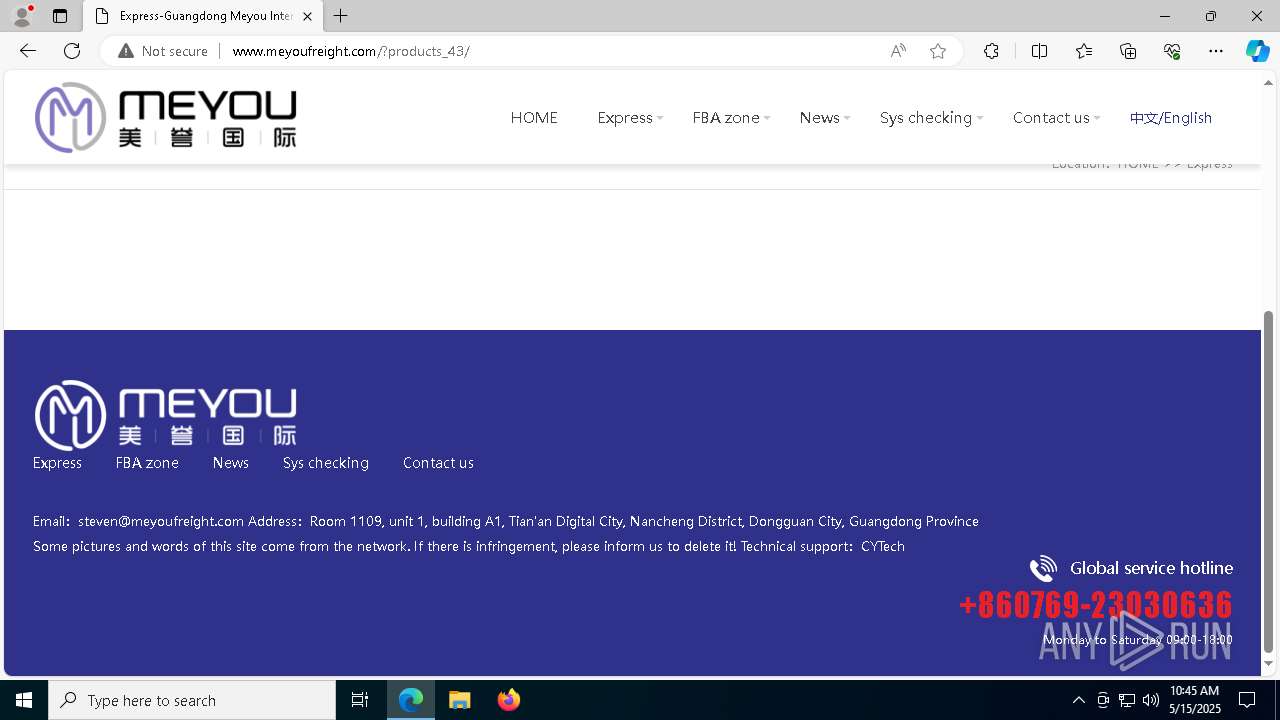This screenshot has height=720, width=1280.
Task: Open the Extensions puzzle icon
Action: pyautogui.click(x=991, y=51)
